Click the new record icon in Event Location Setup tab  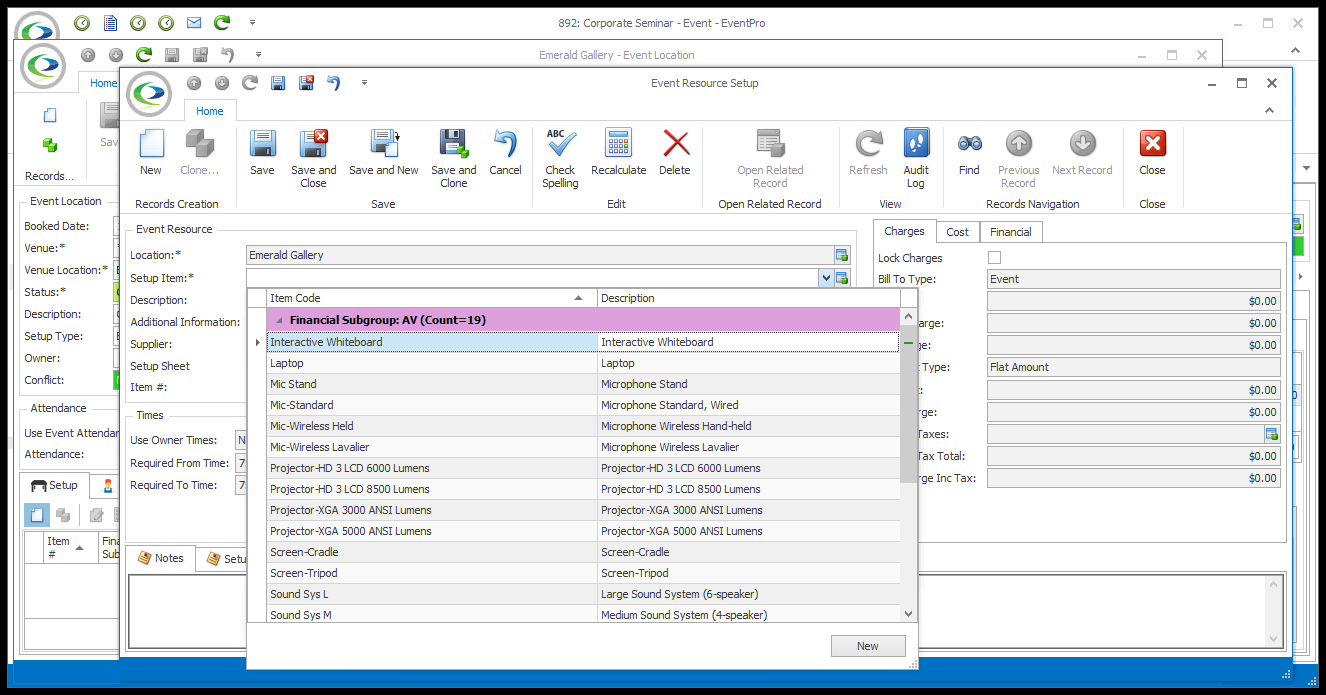(x=37, y=515)
